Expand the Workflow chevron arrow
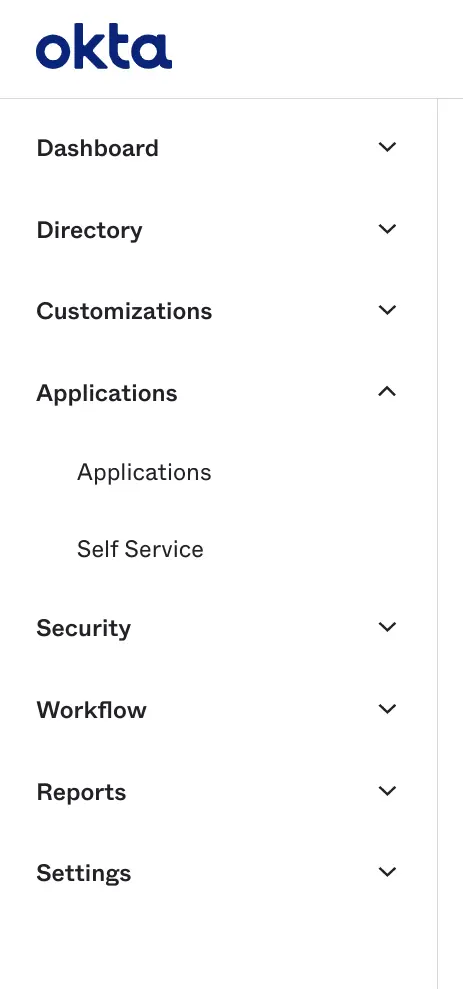Screen dimensions: 463x989 [x=387, y=708]
